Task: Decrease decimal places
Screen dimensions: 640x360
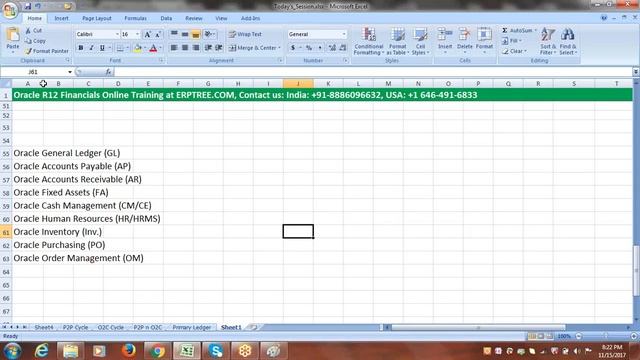Action: click(x=343, y=48)
